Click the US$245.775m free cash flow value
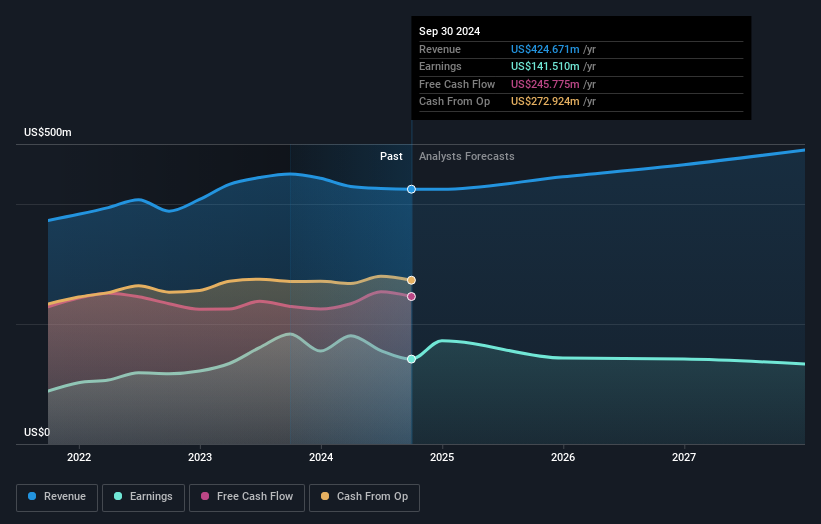Screen dimensions: 821x524 pos(545,84)
